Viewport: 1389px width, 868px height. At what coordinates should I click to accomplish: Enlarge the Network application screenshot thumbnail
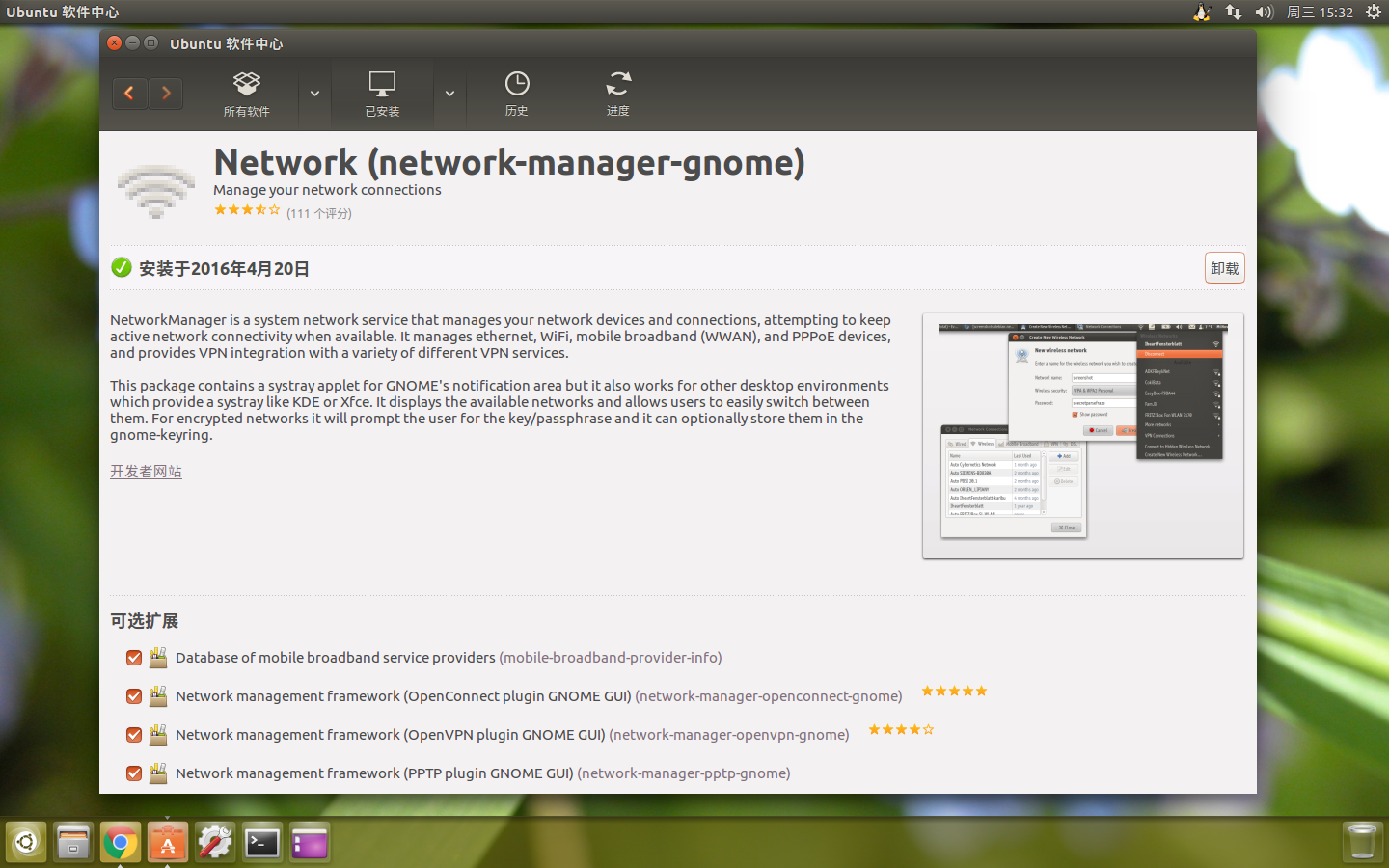point(1083,436)
